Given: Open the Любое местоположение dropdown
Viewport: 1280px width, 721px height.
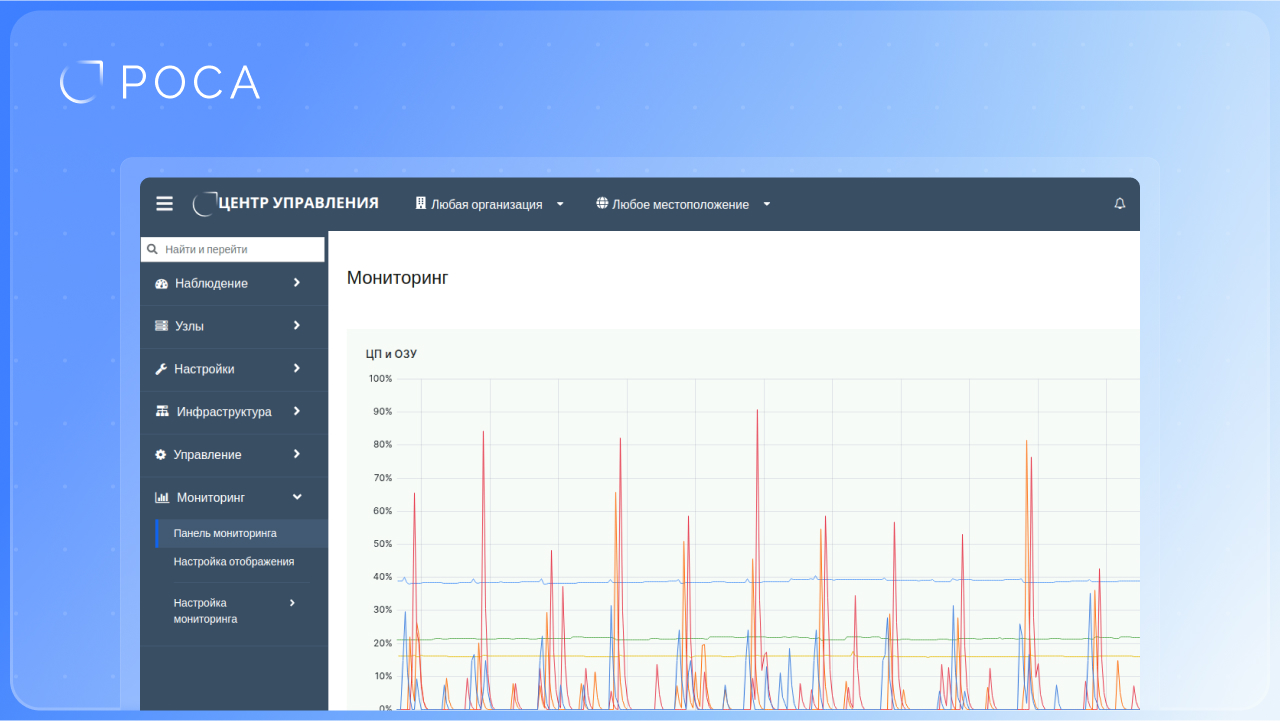Looking at the screenshot, I should 683,204.
